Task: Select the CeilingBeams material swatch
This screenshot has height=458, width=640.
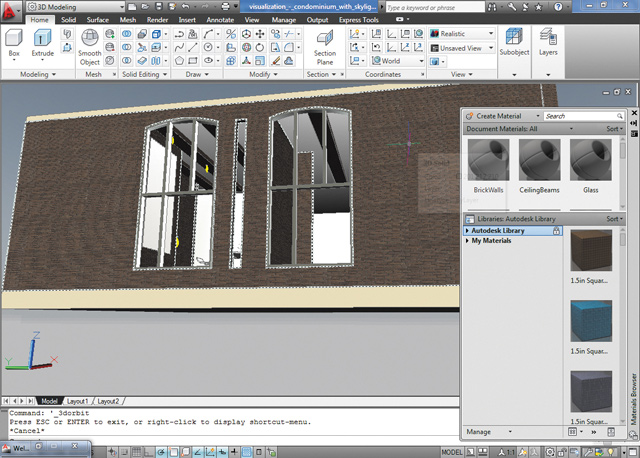Action: [x=539, y=160]
